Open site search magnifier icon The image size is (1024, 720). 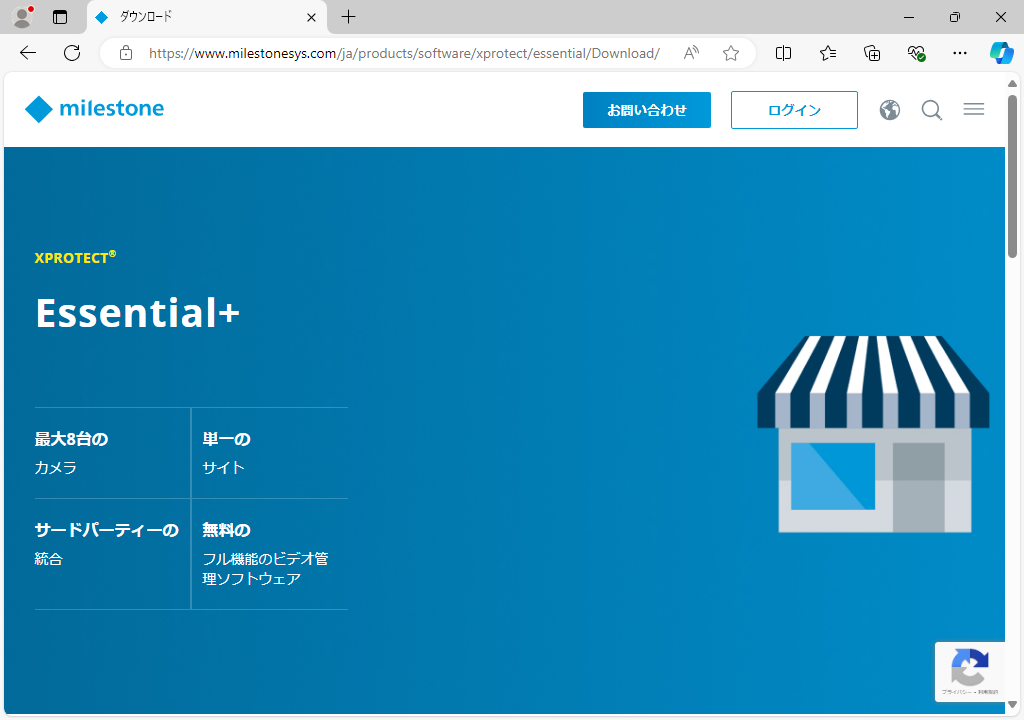click(x=932, y=110)
